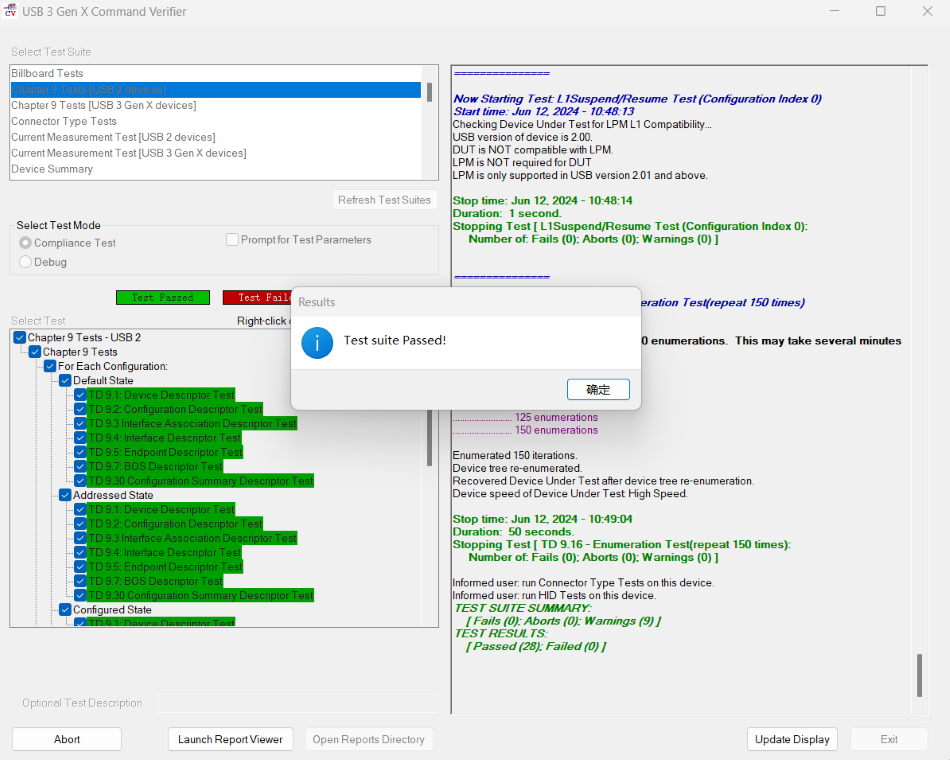This screenshot has height=760, width=950.
Task: Toggle Configured State checkbox
Action: tap(65, 610)
